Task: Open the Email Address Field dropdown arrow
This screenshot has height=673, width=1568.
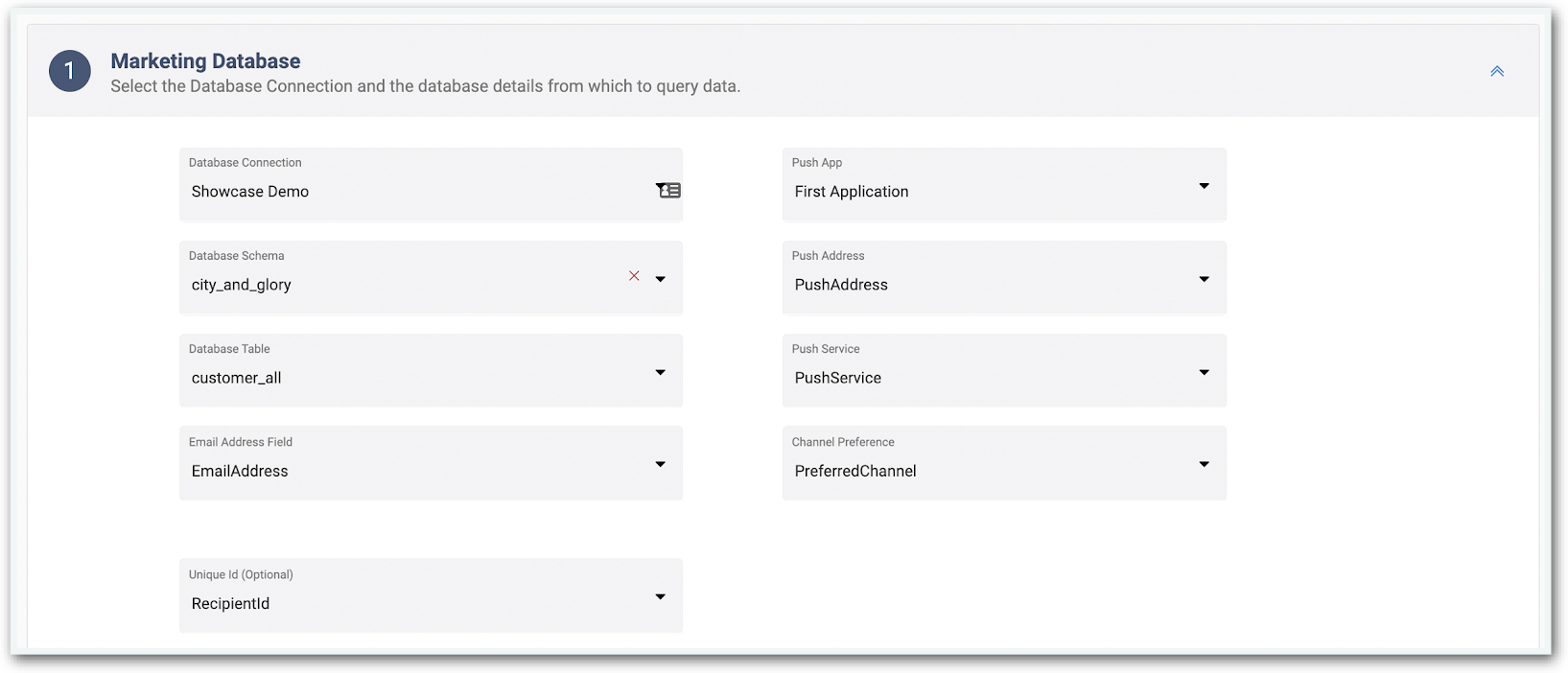Action: 661,464
